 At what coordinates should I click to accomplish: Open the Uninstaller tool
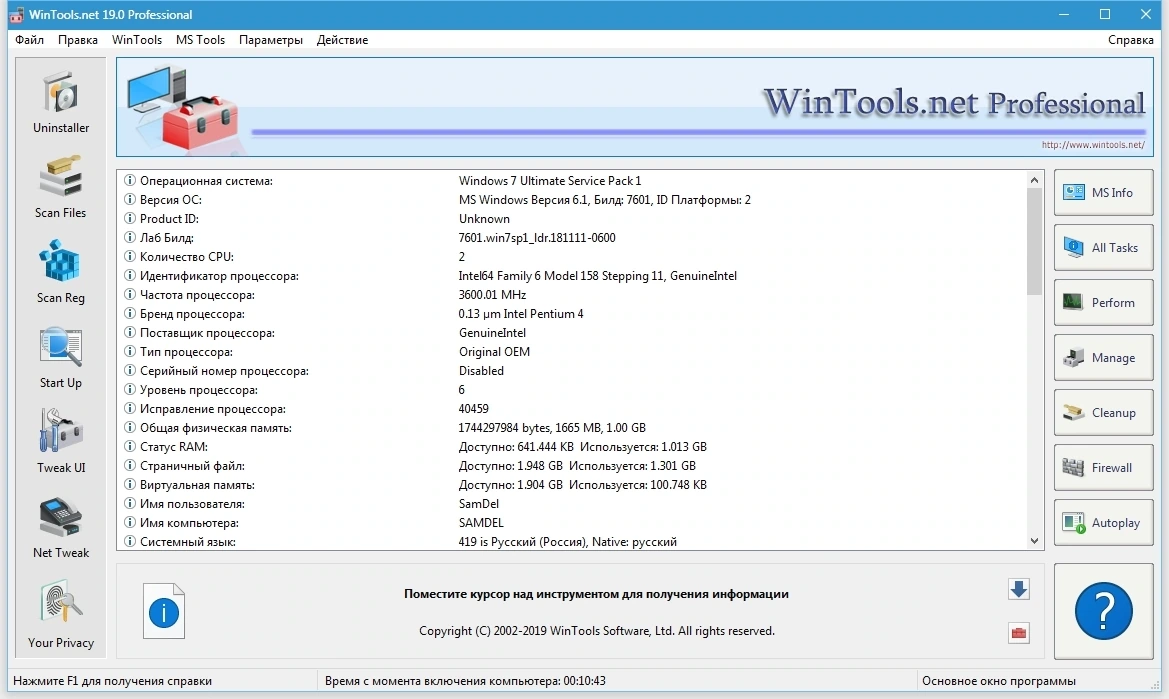(x=60, y=103)
